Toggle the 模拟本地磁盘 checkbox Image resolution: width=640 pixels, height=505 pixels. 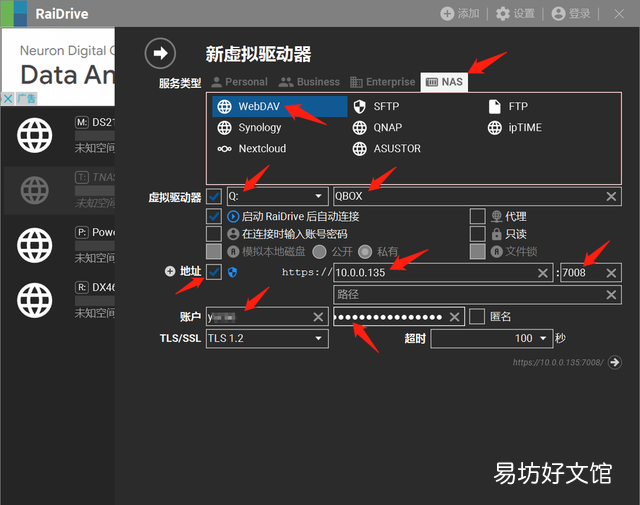pyautogui.click(x=214, y=251)
